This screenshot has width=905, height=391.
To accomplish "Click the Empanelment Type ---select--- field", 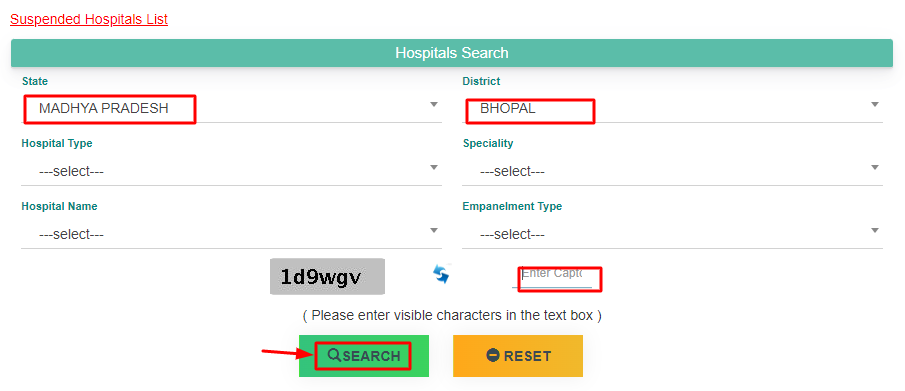I will click(x=672, y=234).
